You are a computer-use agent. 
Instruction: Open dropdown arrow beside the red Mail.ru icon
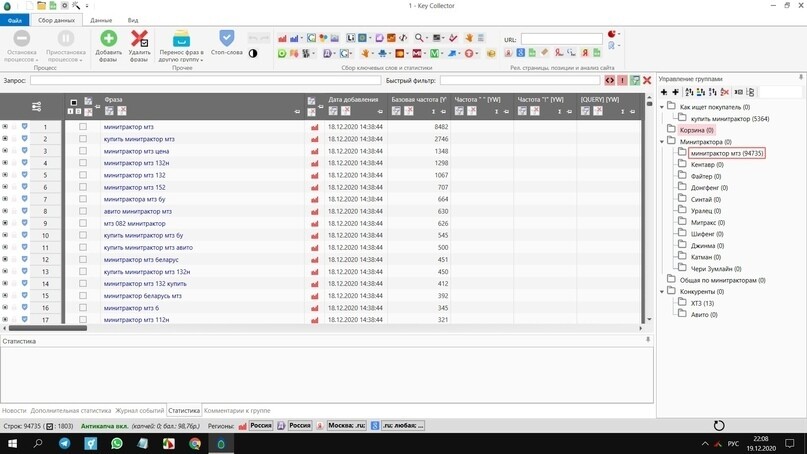[424, 54]
